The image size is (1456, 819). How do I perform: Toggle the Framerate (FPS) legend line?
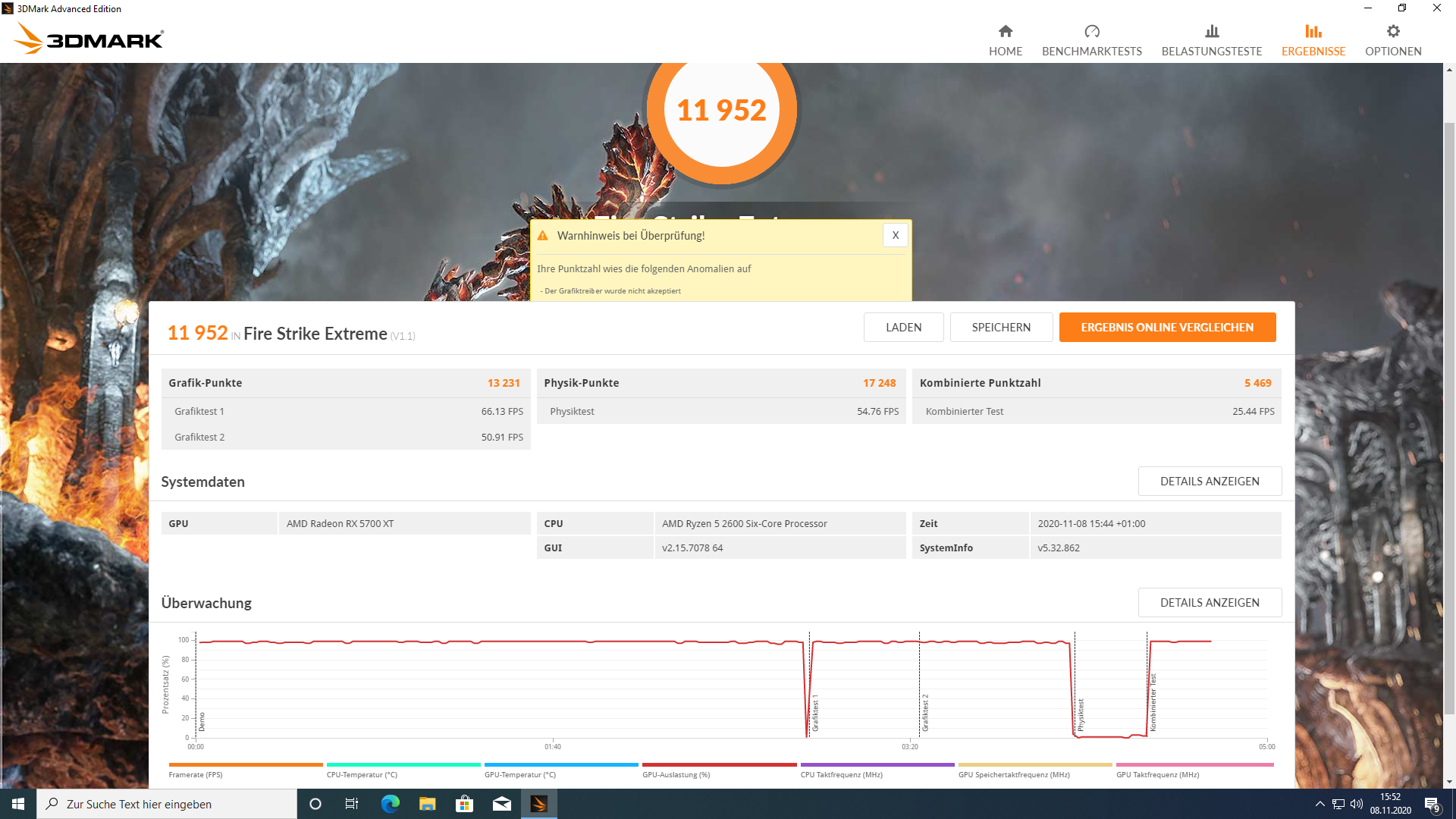(246, 764)
